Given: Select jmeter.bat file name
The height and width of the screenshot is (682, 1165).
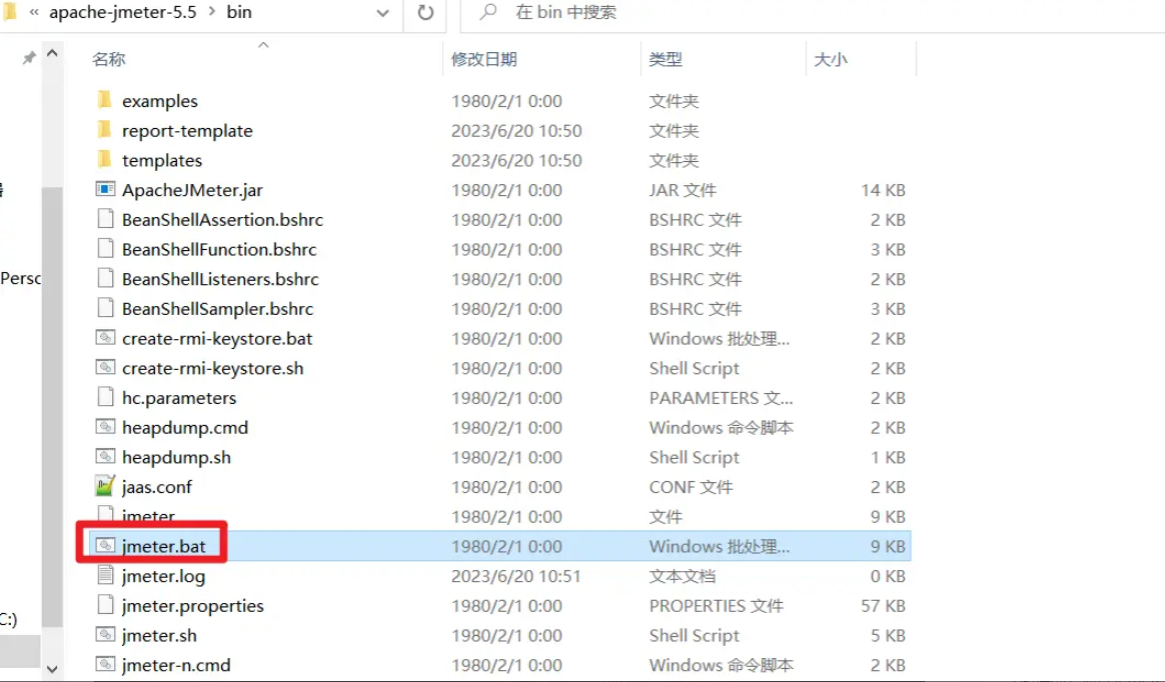Looking at the screenshot, I should click(x=163, y=547).
